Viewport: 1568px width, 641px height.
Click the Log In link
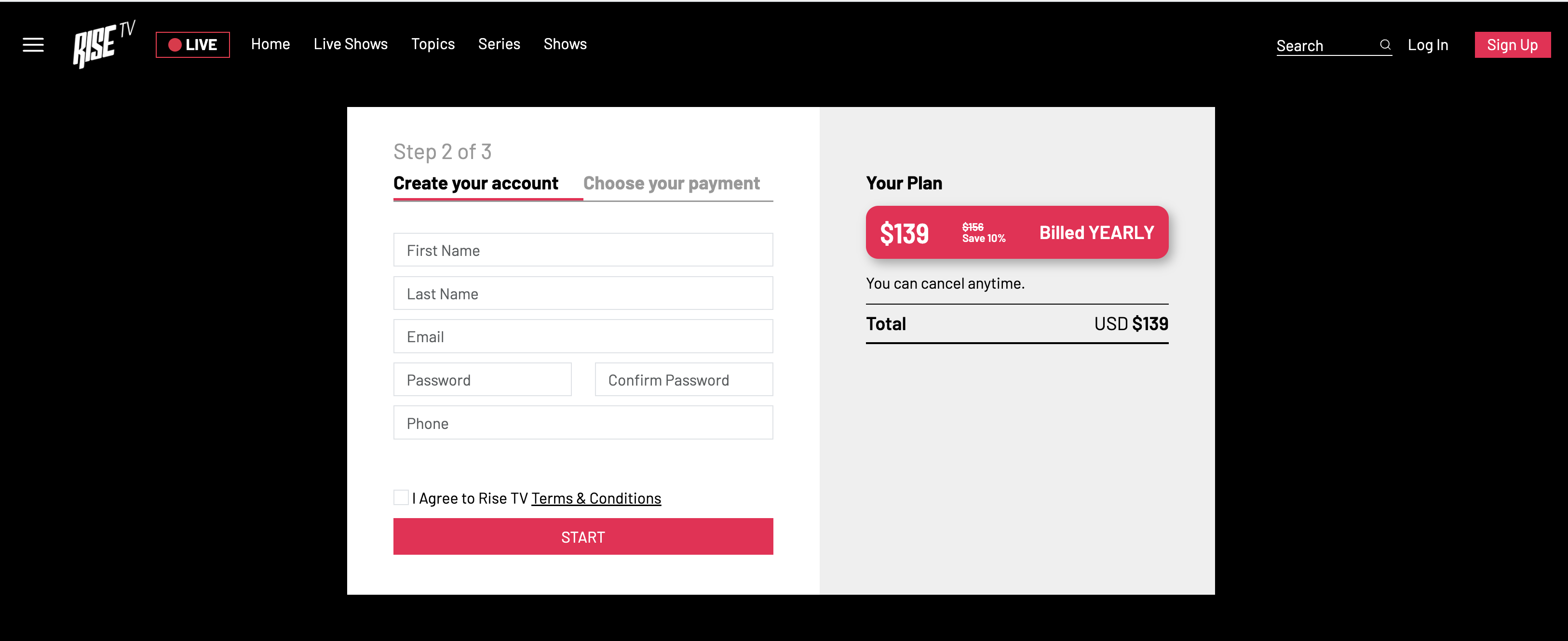tap(1427, 45)
